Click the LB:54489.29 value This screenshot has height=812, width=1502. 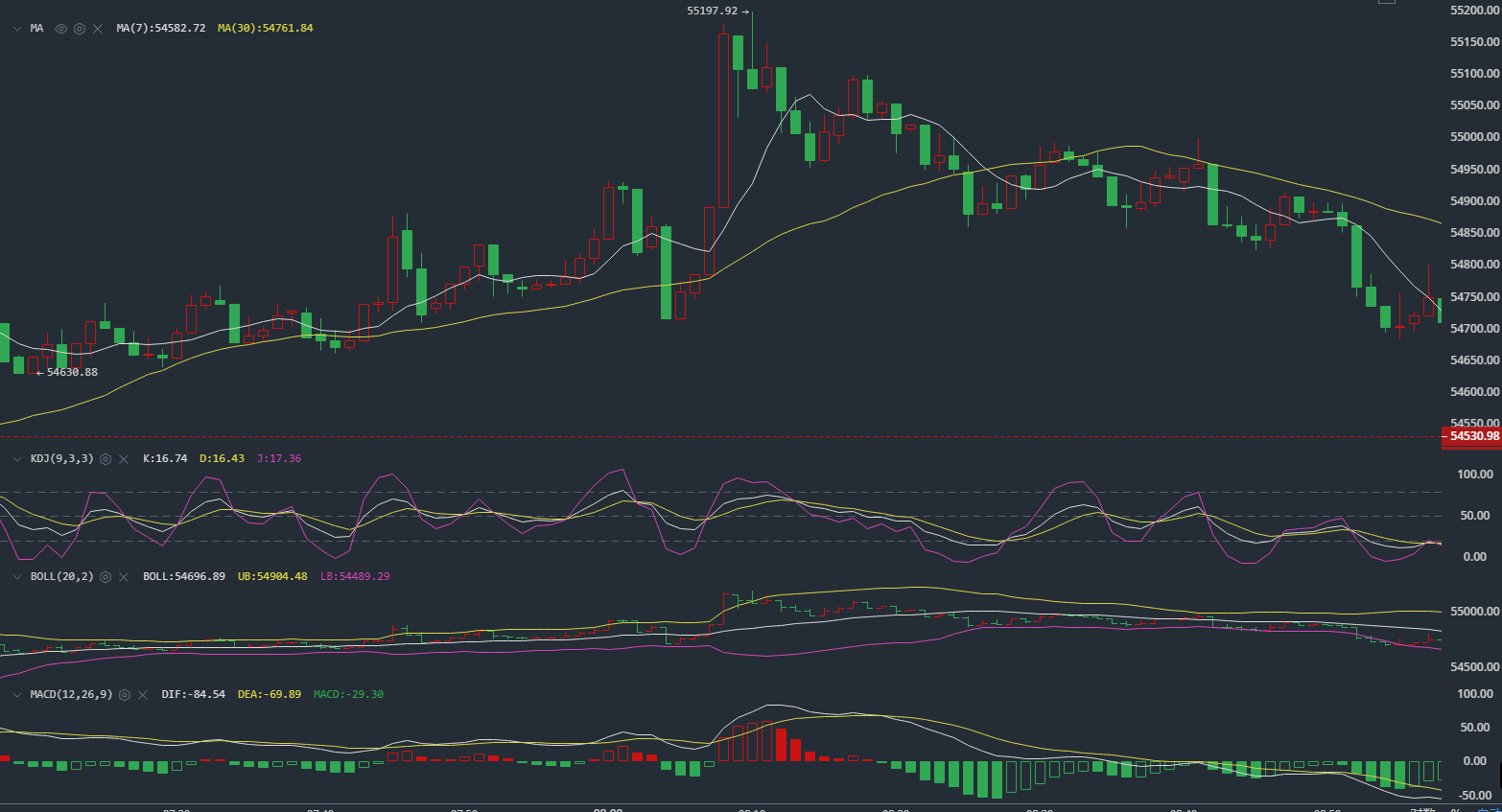(x=355, y=577)
